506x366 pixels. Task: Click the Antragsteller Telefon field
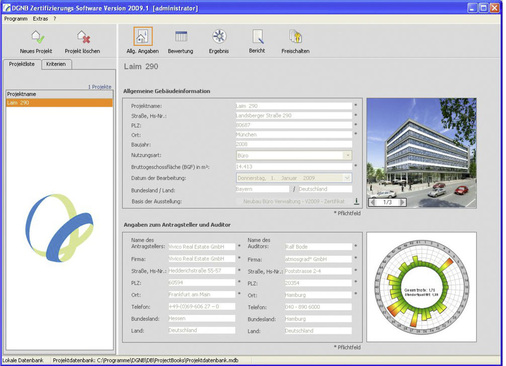(x=202, y=306)
